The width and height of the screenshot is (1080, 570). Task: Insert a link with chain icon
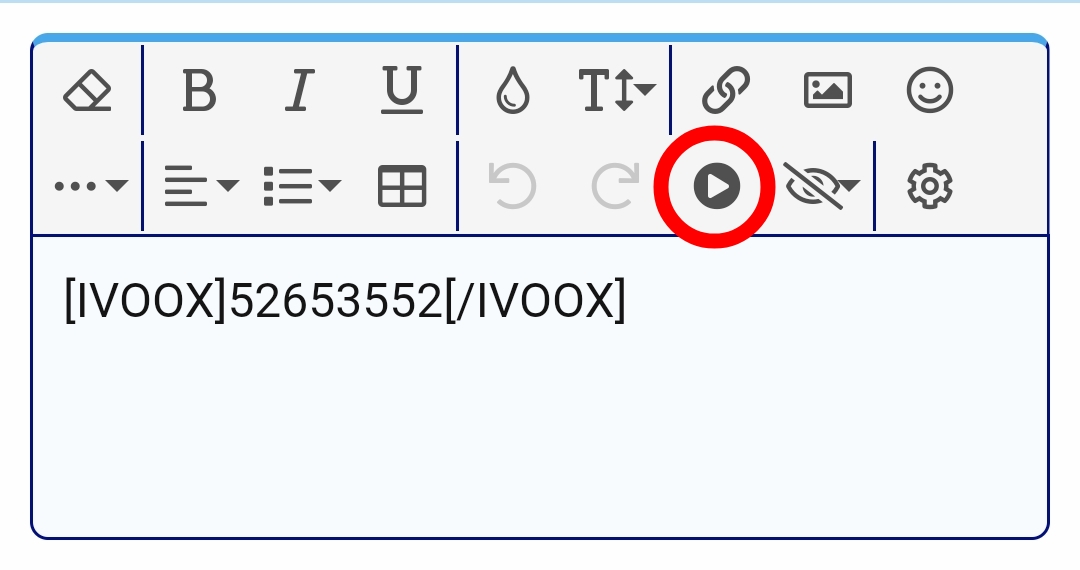[726, 90]
